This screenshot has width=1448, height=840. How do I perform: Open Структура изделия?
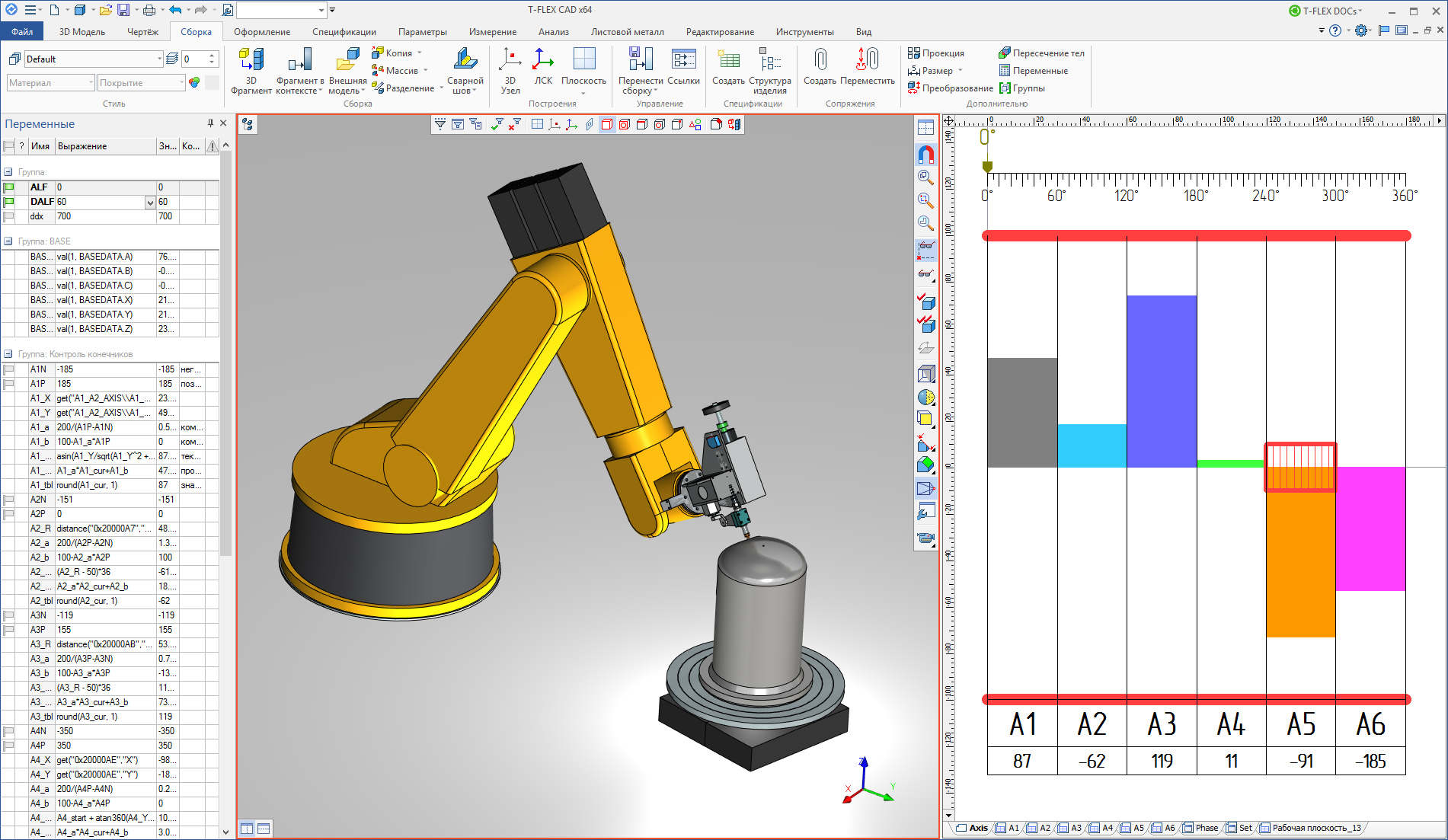point(770,70)
